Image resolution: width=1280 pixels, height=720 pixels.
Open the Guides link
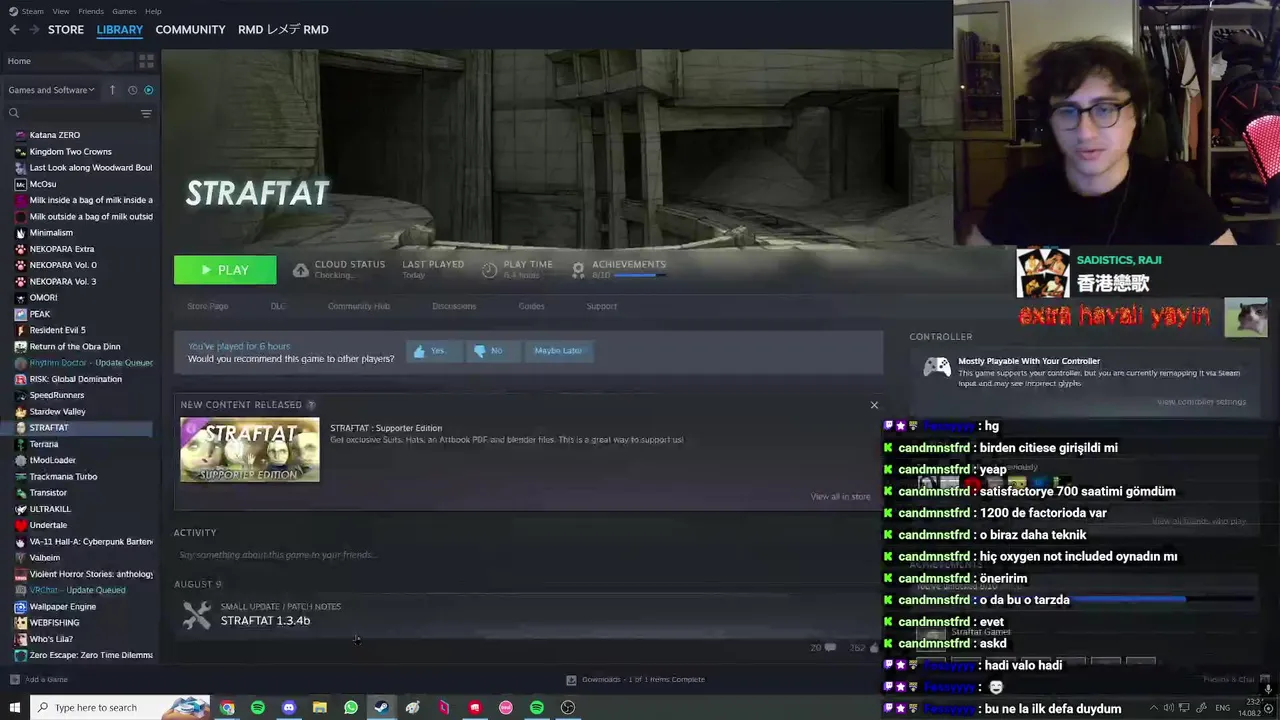click(x=531, y=306)
